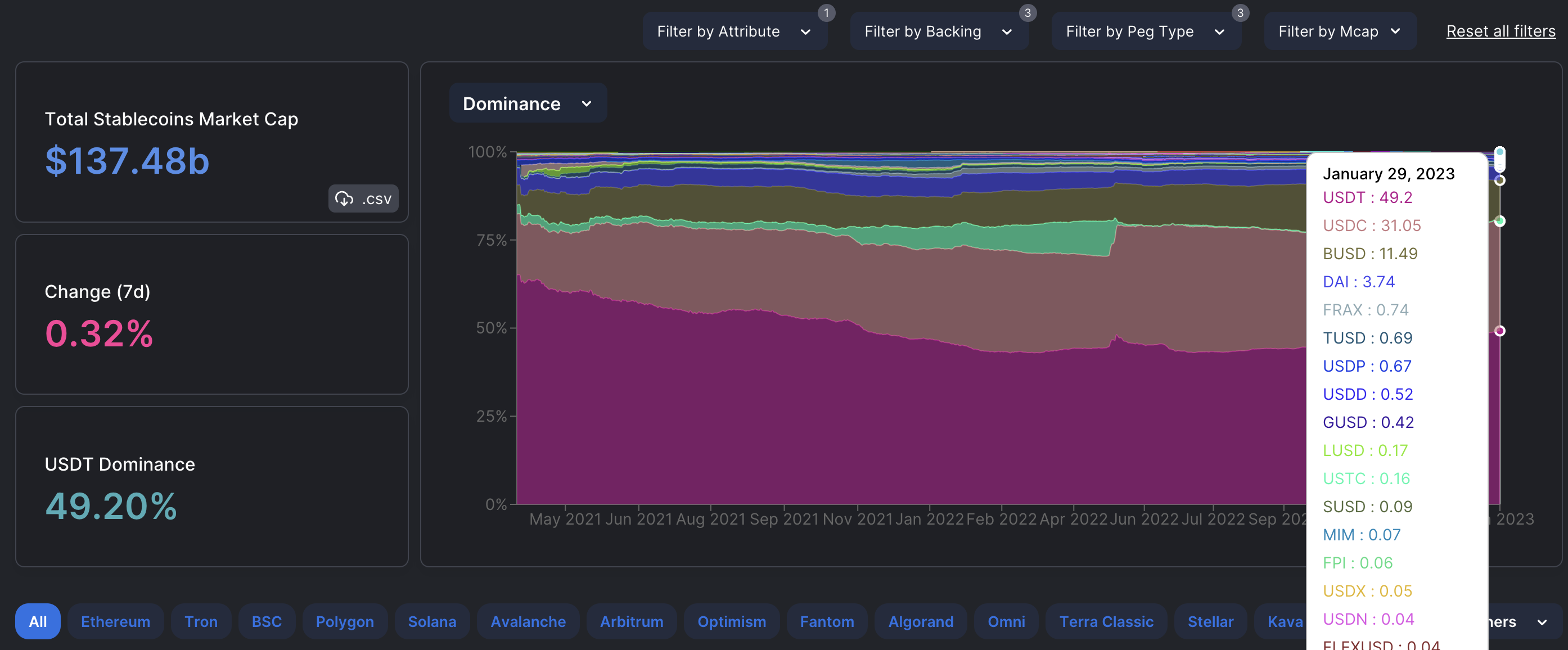Click the TUSD : 0.69 tooltip entry

point(1367,338)
